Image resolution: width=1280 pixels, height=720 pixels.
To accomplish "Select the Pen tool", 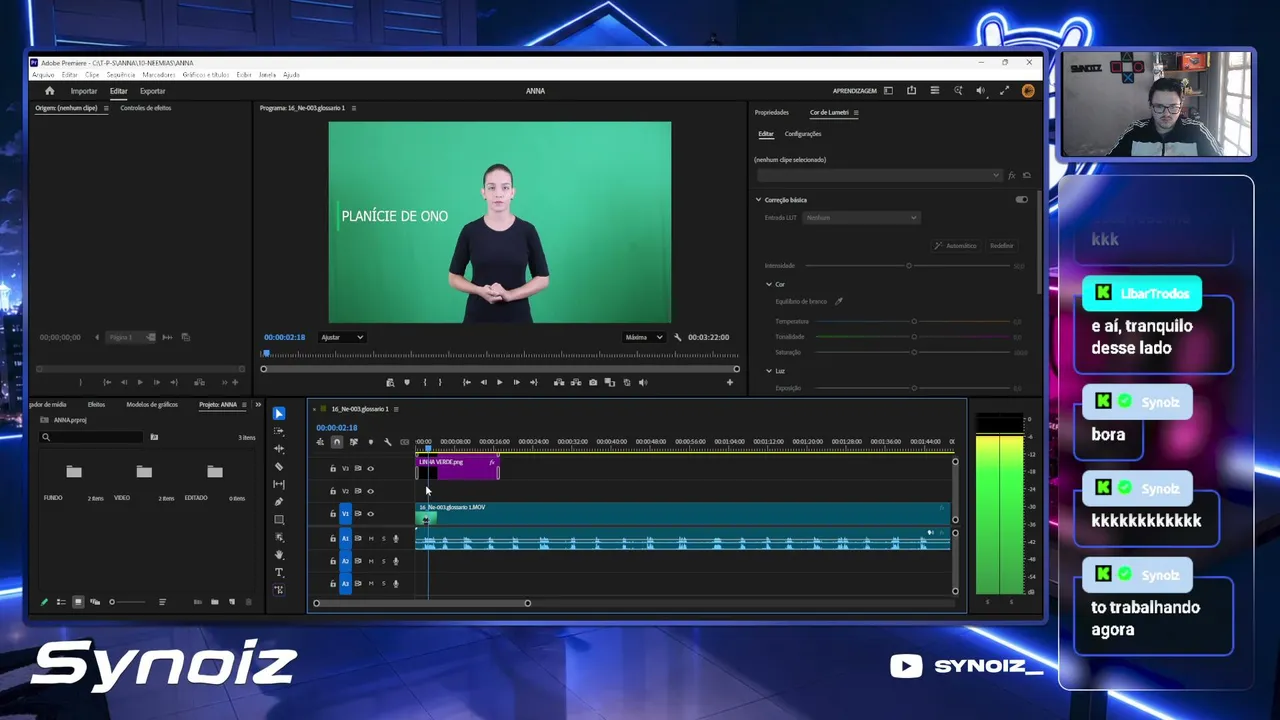I will tap(279, 502).
